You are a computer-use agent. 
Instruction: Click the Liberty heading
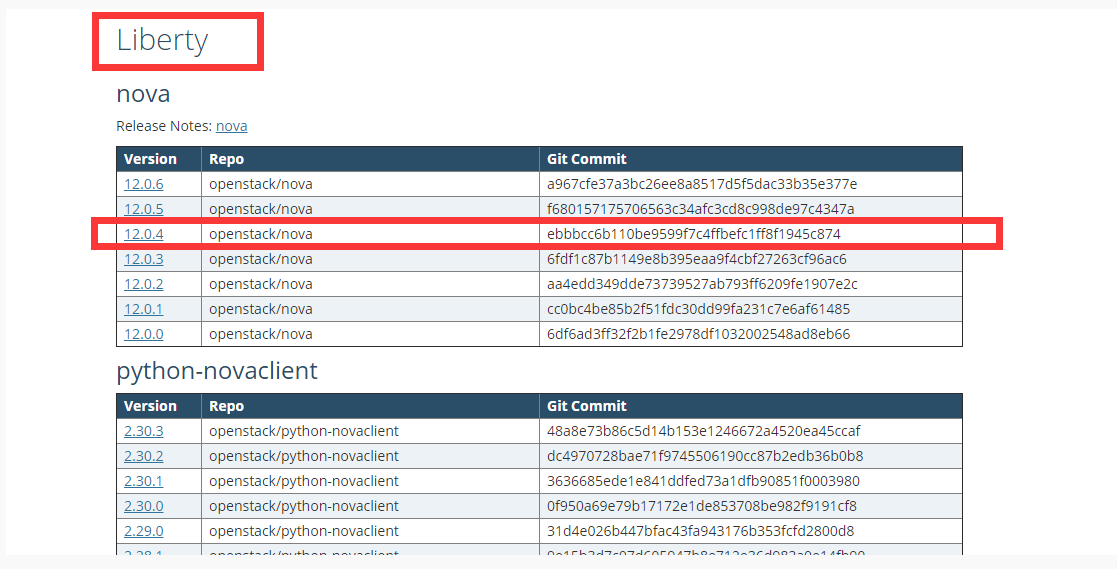click(162, 41)
